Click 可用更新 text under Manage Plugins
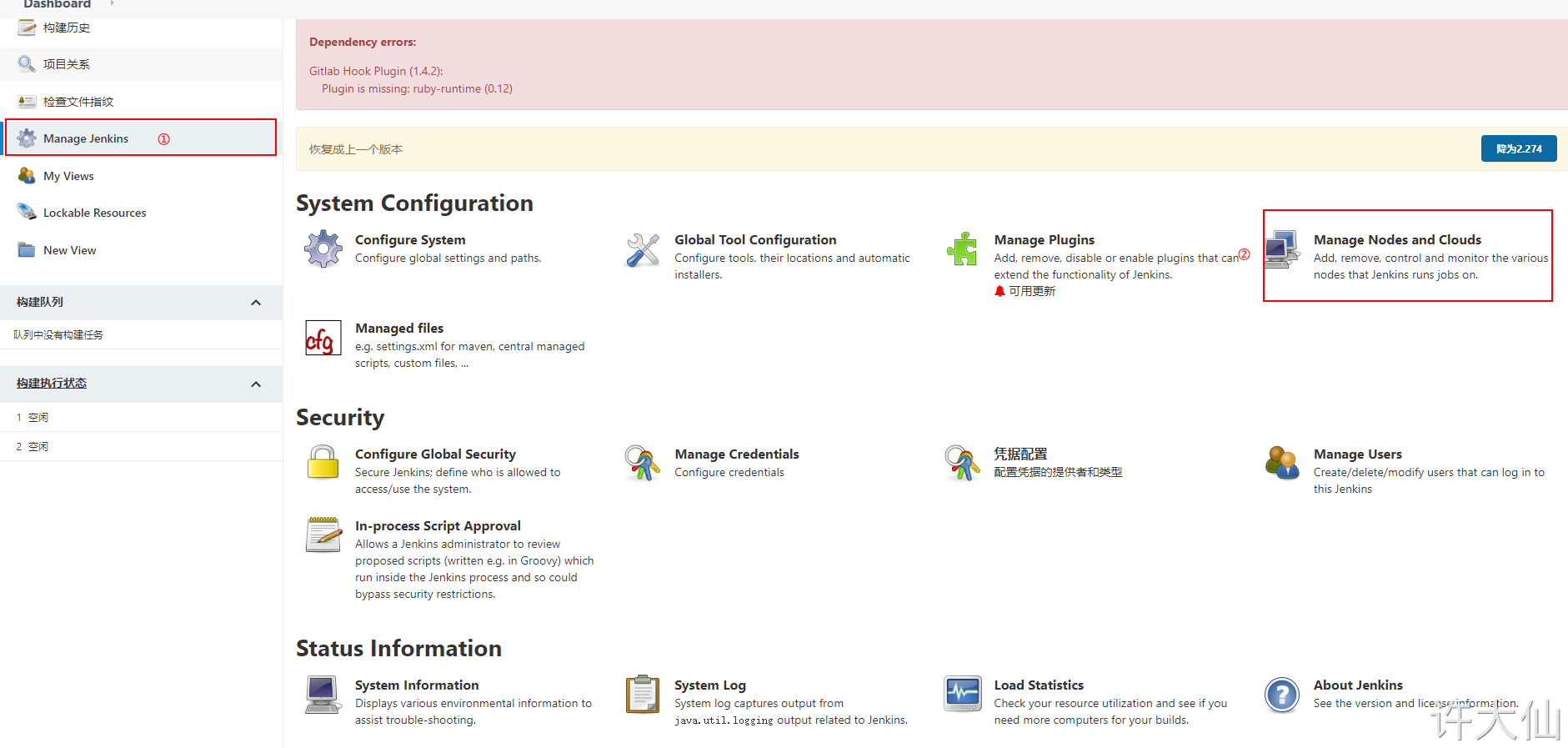The height and width of the screenshot is (748, 1568). 1032,291
